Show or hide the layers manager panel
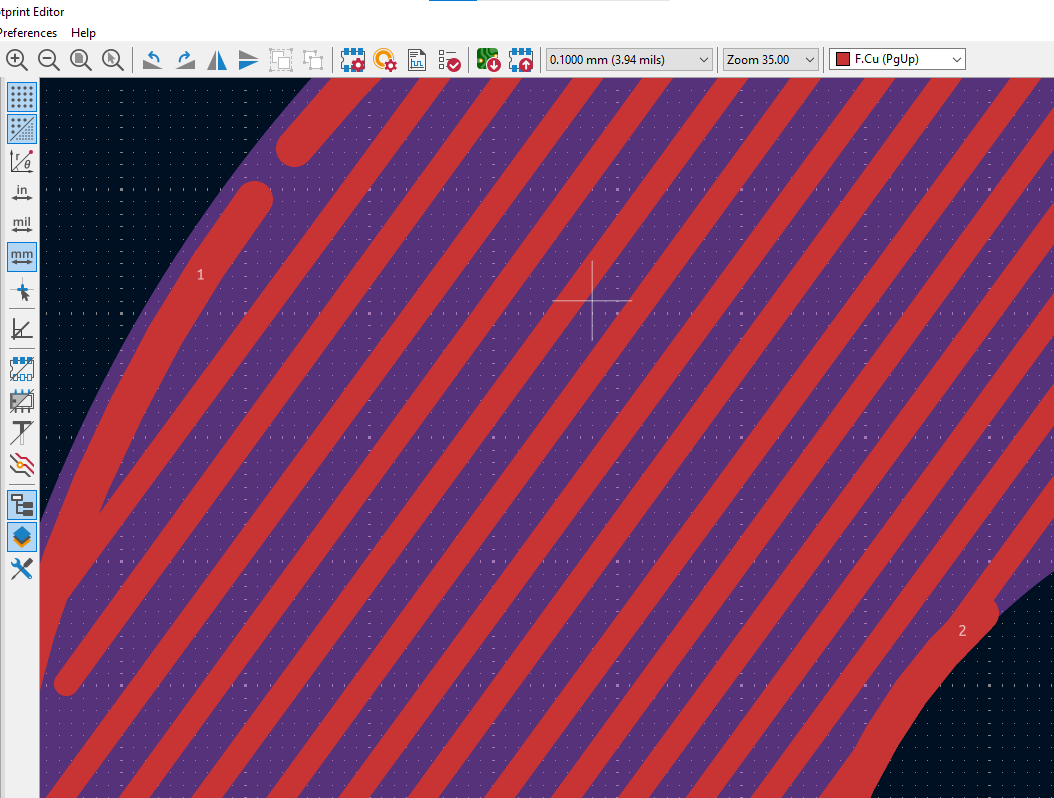 22,537
